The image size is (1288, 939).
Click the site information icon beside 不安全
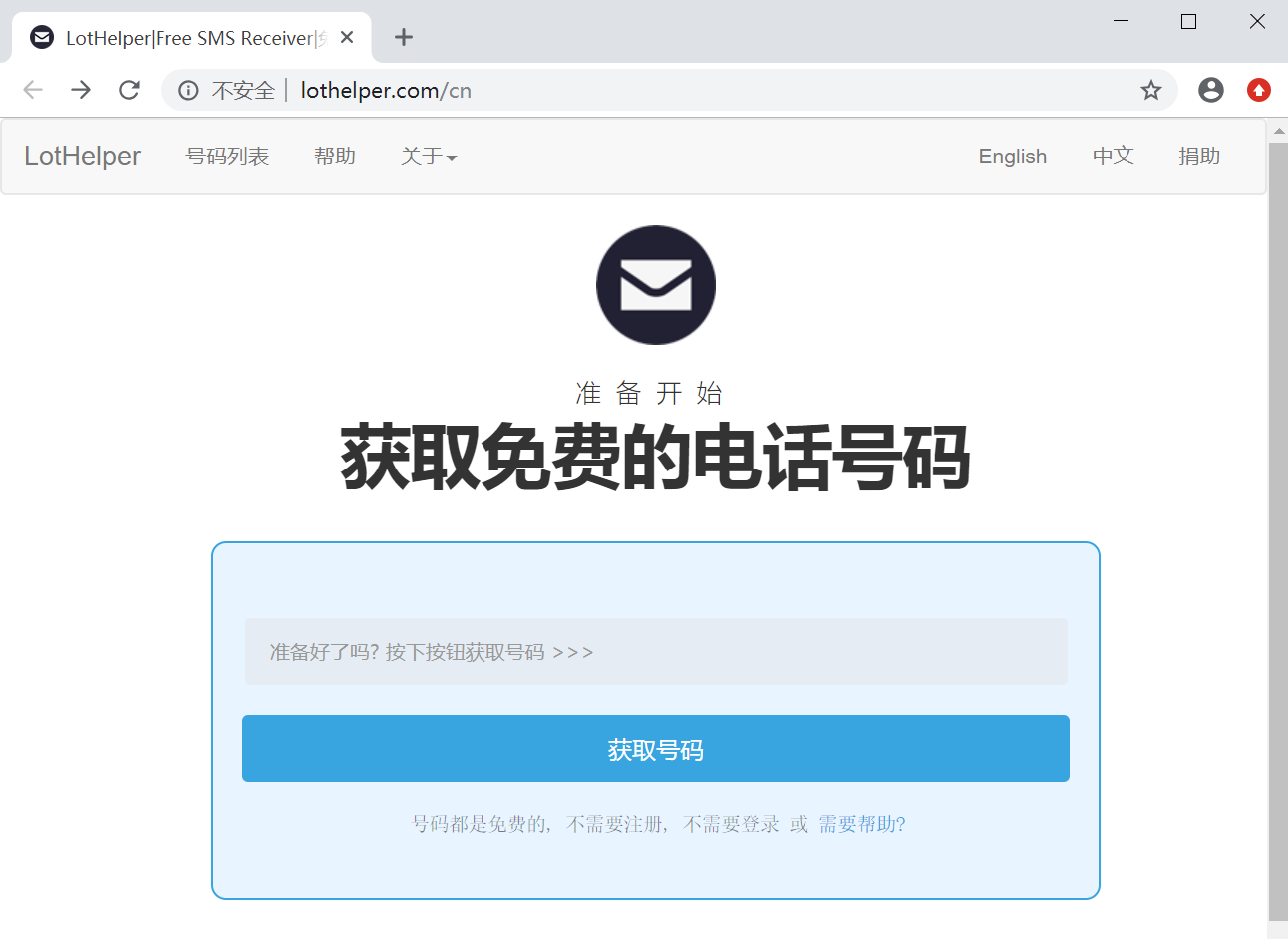tap(188, 90)
